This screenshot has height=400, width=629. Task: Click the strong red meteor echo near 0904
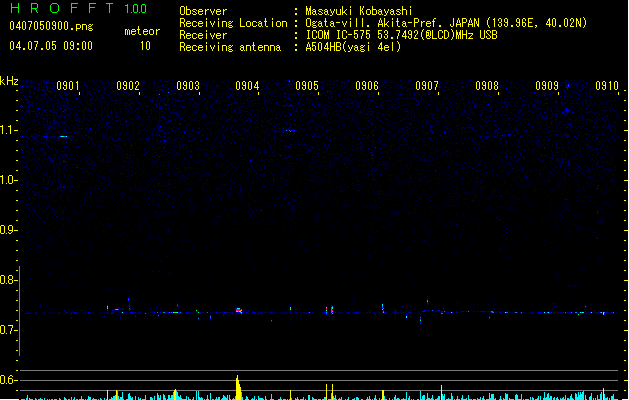pyautogui.click(x=239, y=310)
